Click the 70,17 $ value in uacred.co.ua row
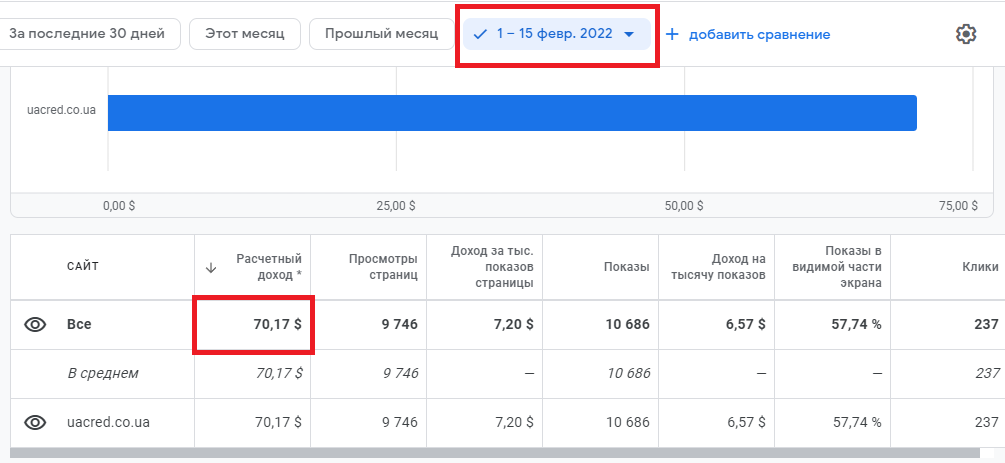 coord(278,423)
